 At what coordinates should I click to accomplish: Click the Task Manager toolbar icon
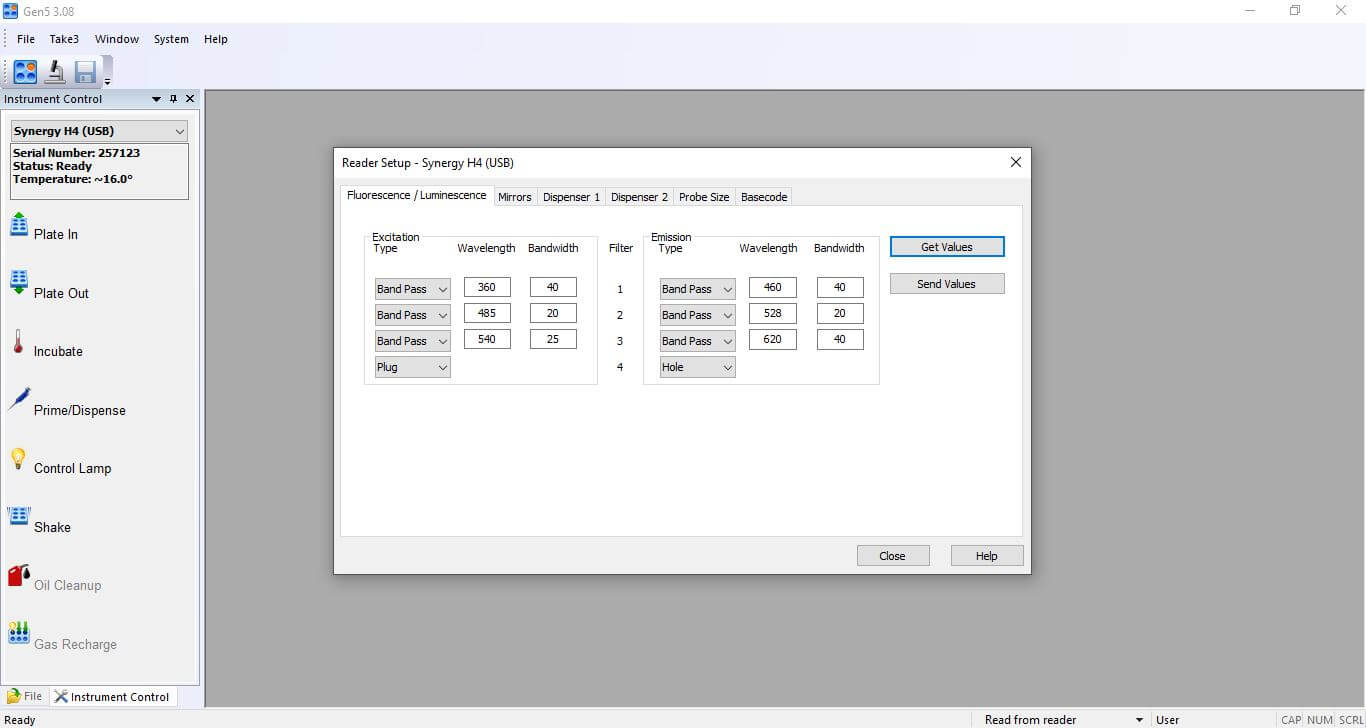click(25, 71)
